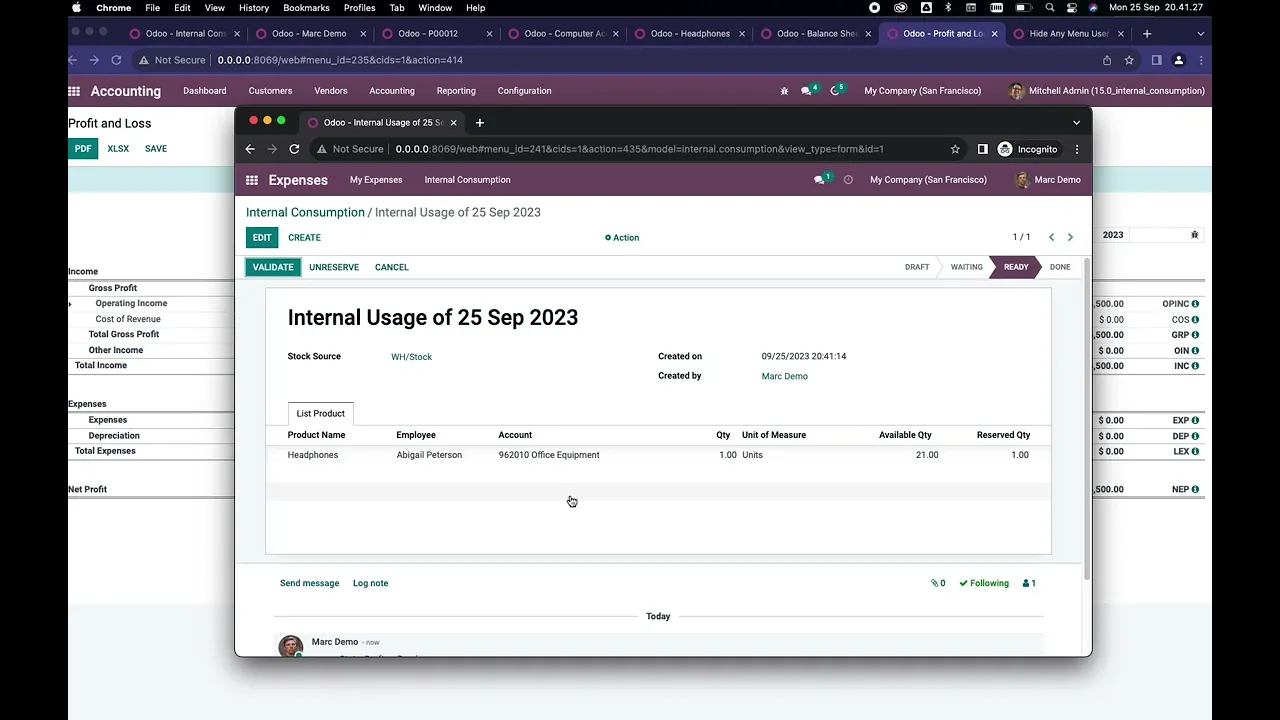Open Configuration menu in Accounting navbar
1280x720 pixels.
pos(524,91)
